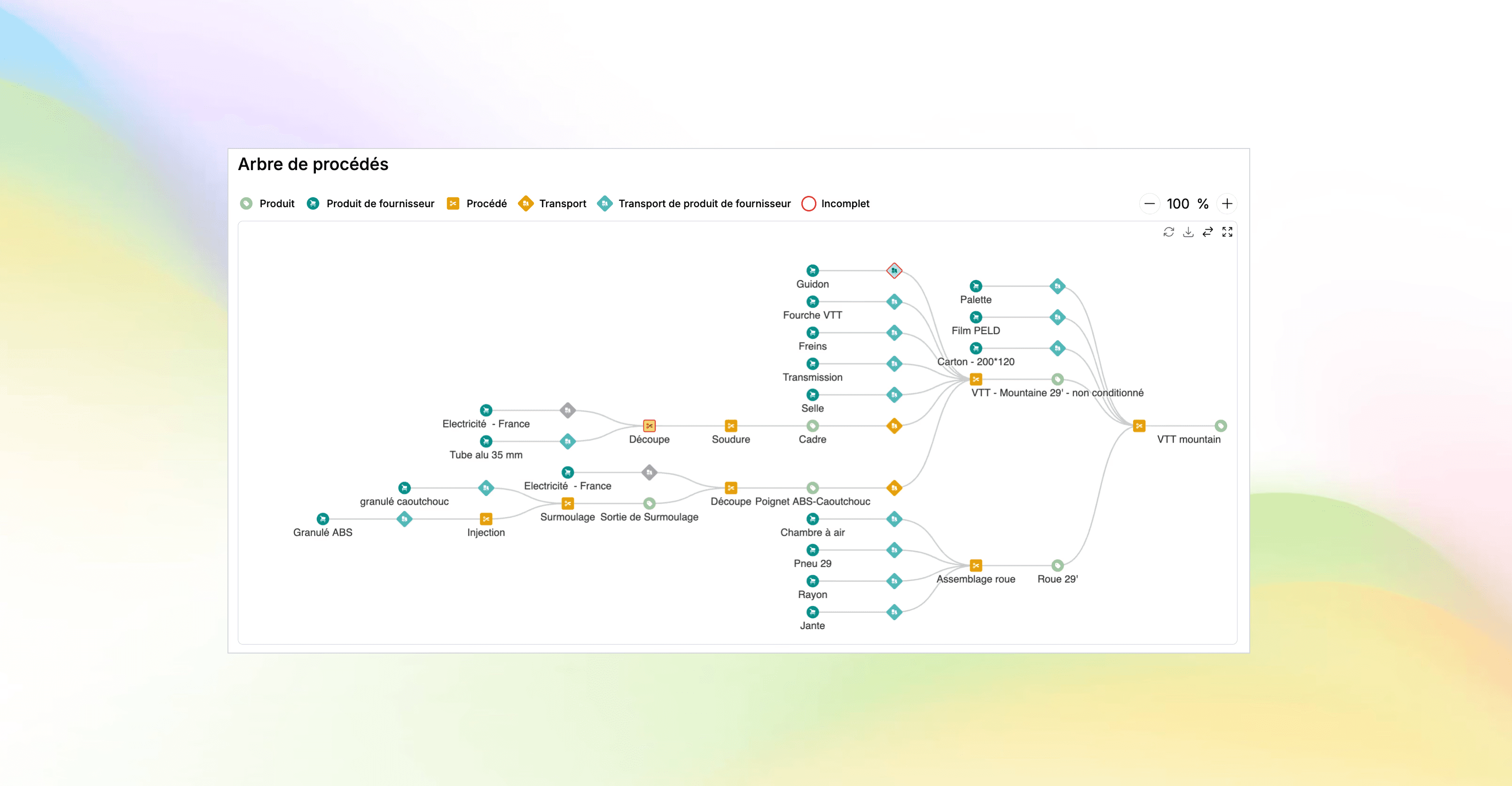Screen dimensions: 1512x786
Task: Click the swap orientation arrows icon
Action: [x=1207, y=232]
